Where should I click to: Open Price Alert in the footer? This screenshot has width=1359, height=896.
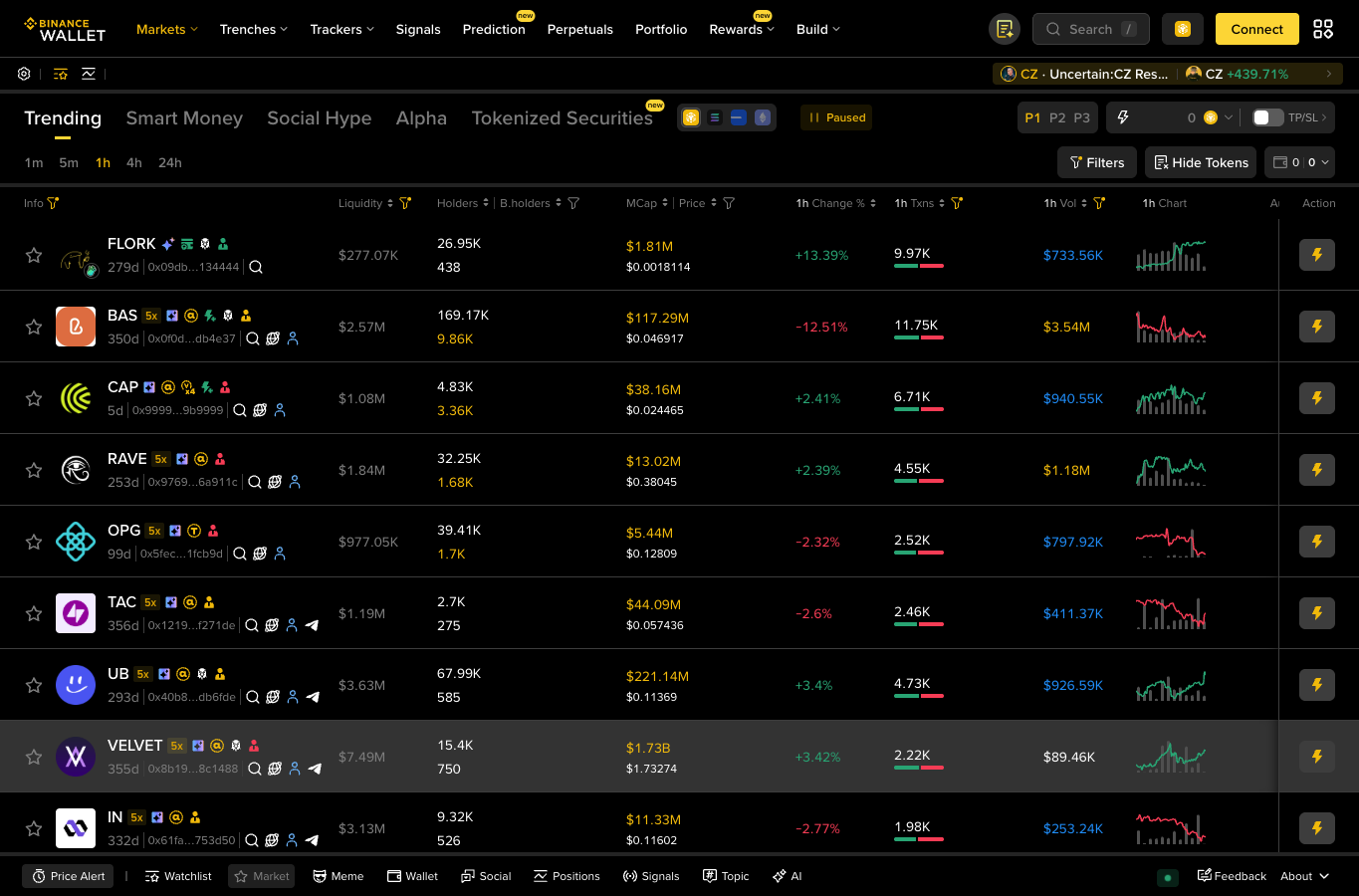coord(68,876)
